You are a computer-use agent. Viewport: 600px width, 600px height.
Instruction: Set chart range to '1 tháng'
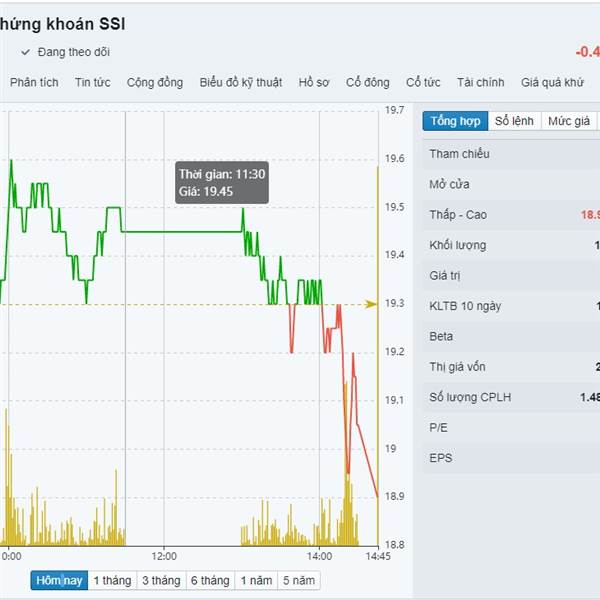pyautogui.click(x=112, y=580)
